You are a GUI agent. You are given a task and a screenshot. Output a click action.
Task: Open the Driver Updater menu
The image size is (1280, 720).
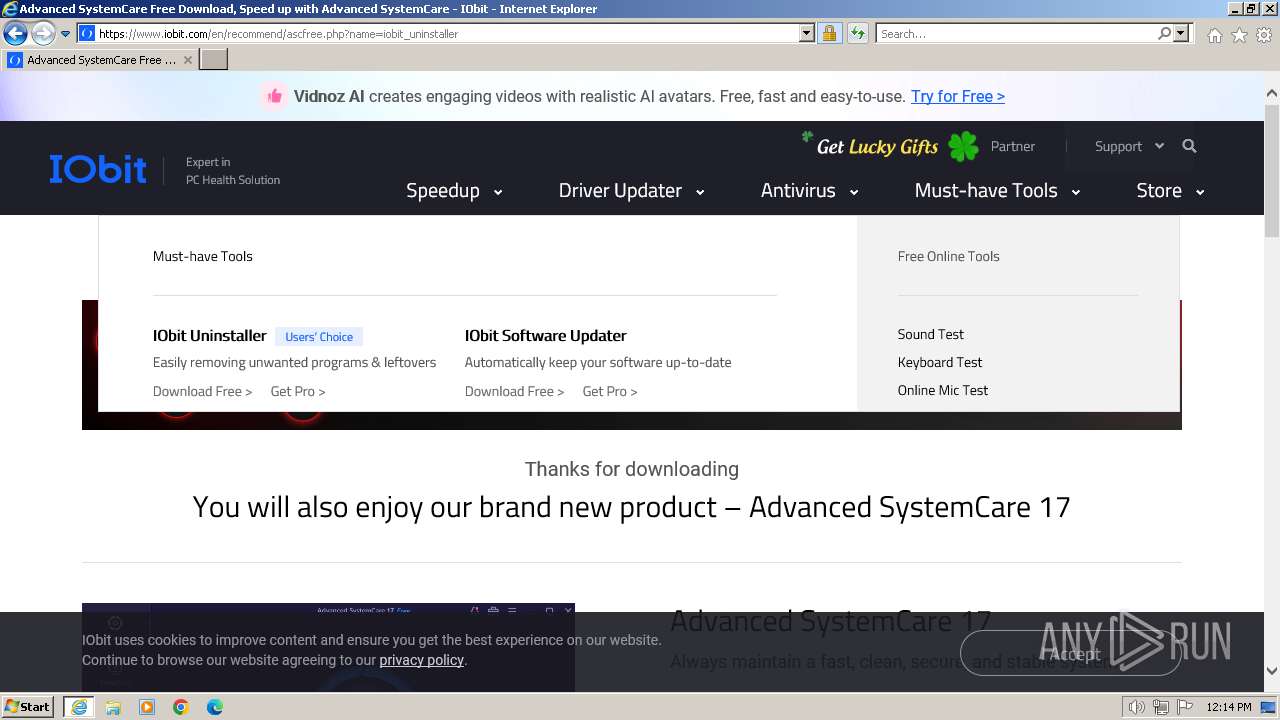(x=631, y=190)
